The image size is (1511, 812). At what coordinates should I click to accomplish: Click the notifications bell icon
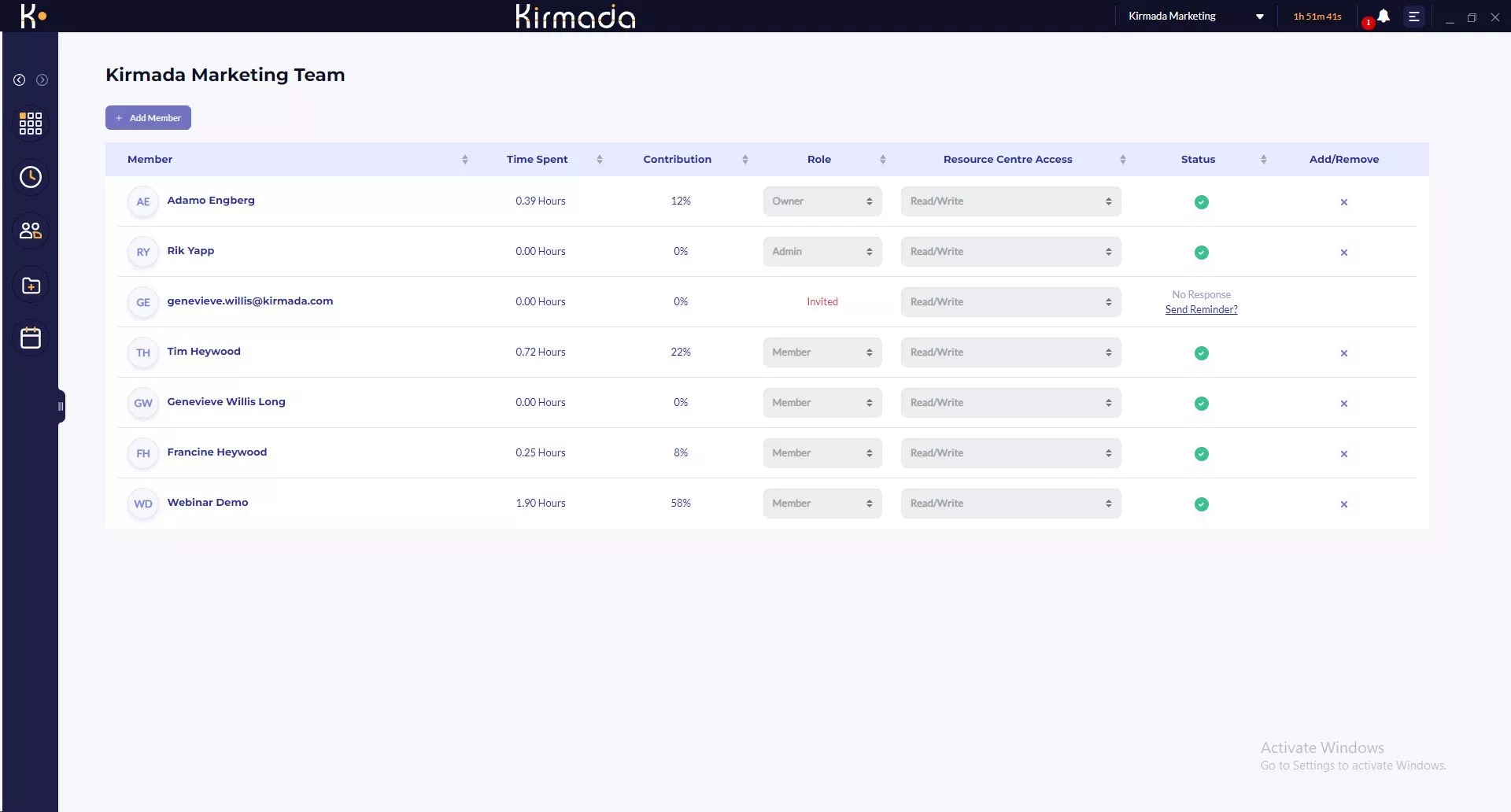pyautogui.click(x=1383, y=17)
